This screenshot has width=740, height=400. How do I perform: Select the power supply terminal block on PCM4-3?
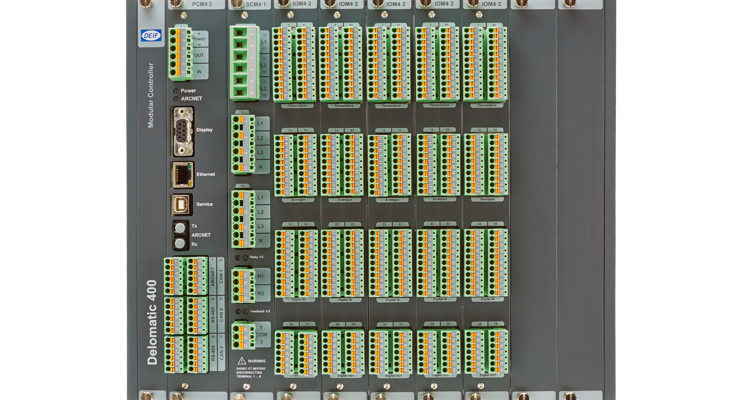tap(180, 53)
